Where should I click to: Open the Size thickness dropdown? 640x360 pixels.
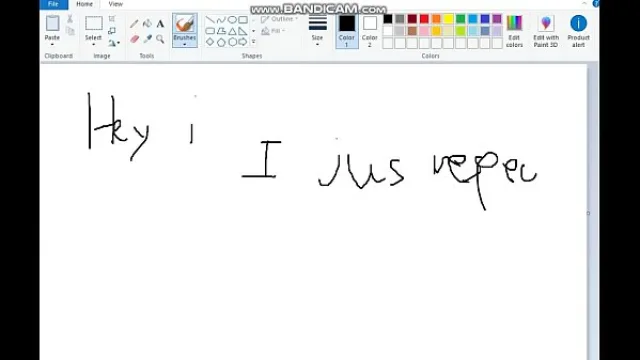[318, 30]
